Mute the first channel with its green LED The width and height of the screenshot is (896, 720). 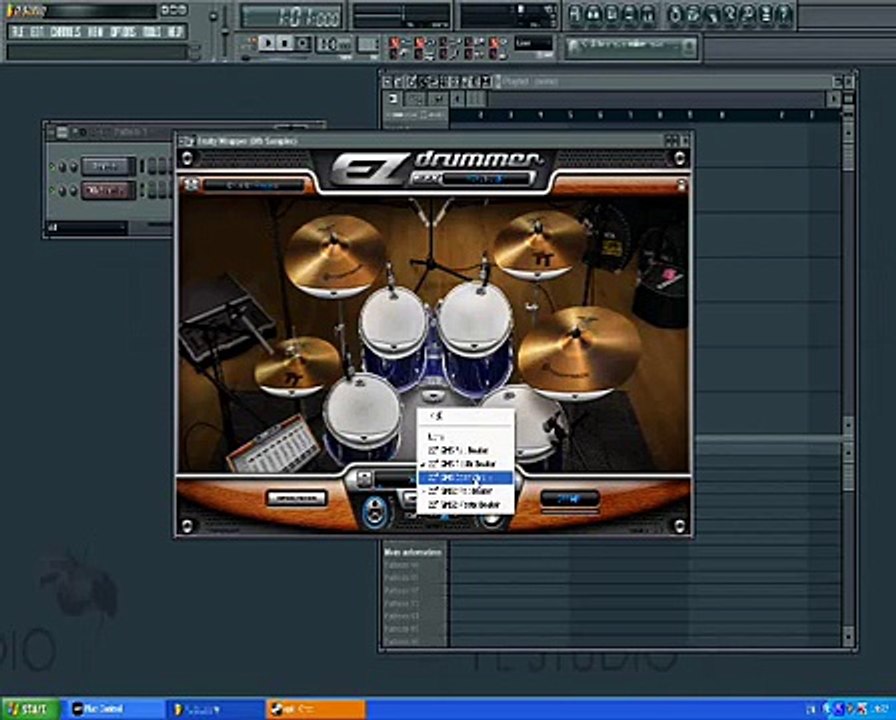[52, 167]
